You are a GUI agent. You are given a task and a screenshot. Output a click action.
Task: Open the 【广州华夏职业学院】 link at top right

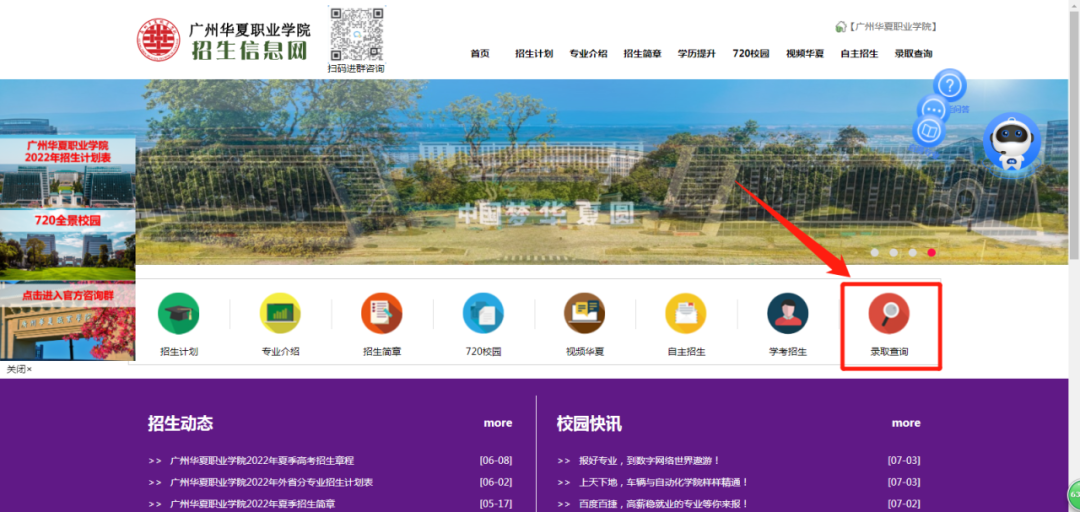(x=892, y=27)
